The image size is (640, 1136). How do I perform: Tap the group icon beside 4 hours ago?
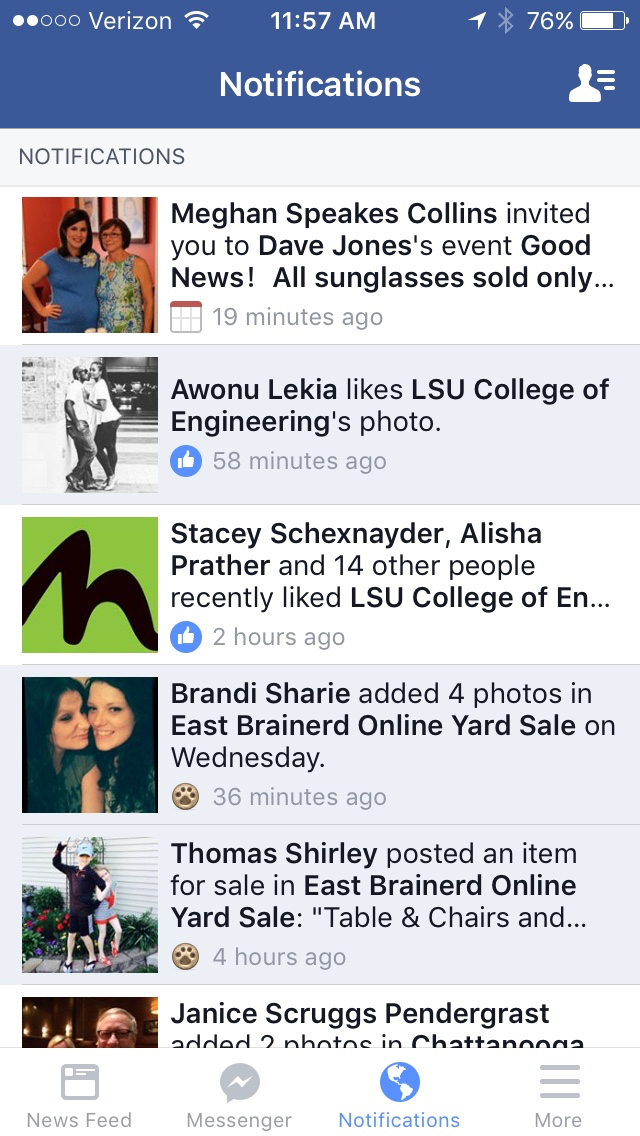coord(186,957)
